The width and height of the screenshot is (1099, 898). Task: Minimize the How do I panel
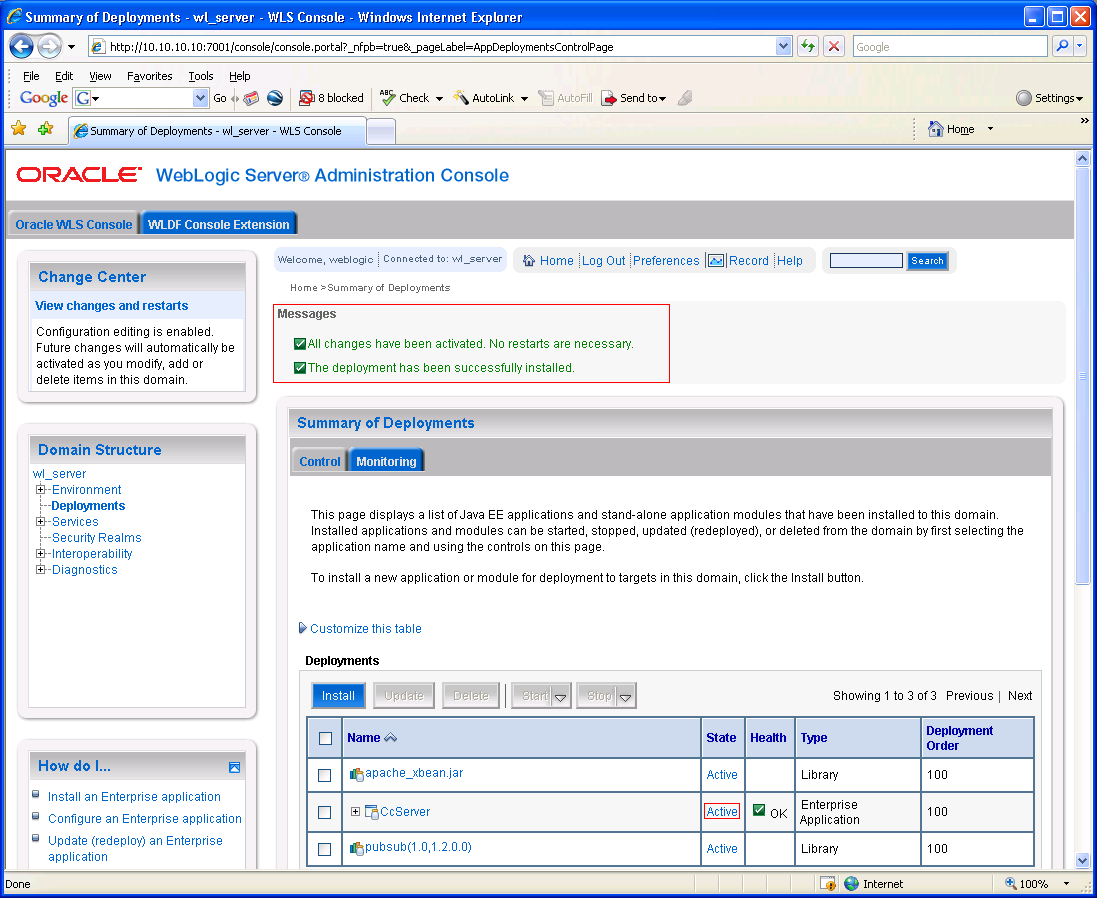235,768
